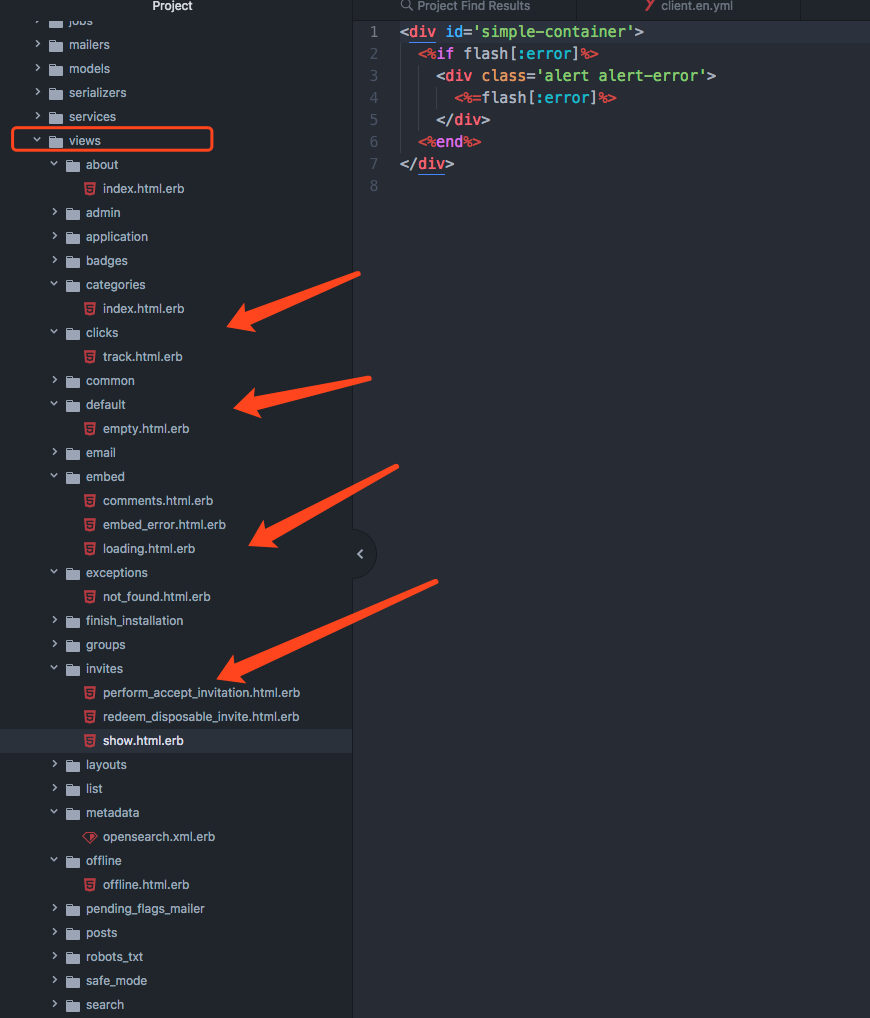Click HTML5 icon beside show.html.erb

[x=90, y=741]
